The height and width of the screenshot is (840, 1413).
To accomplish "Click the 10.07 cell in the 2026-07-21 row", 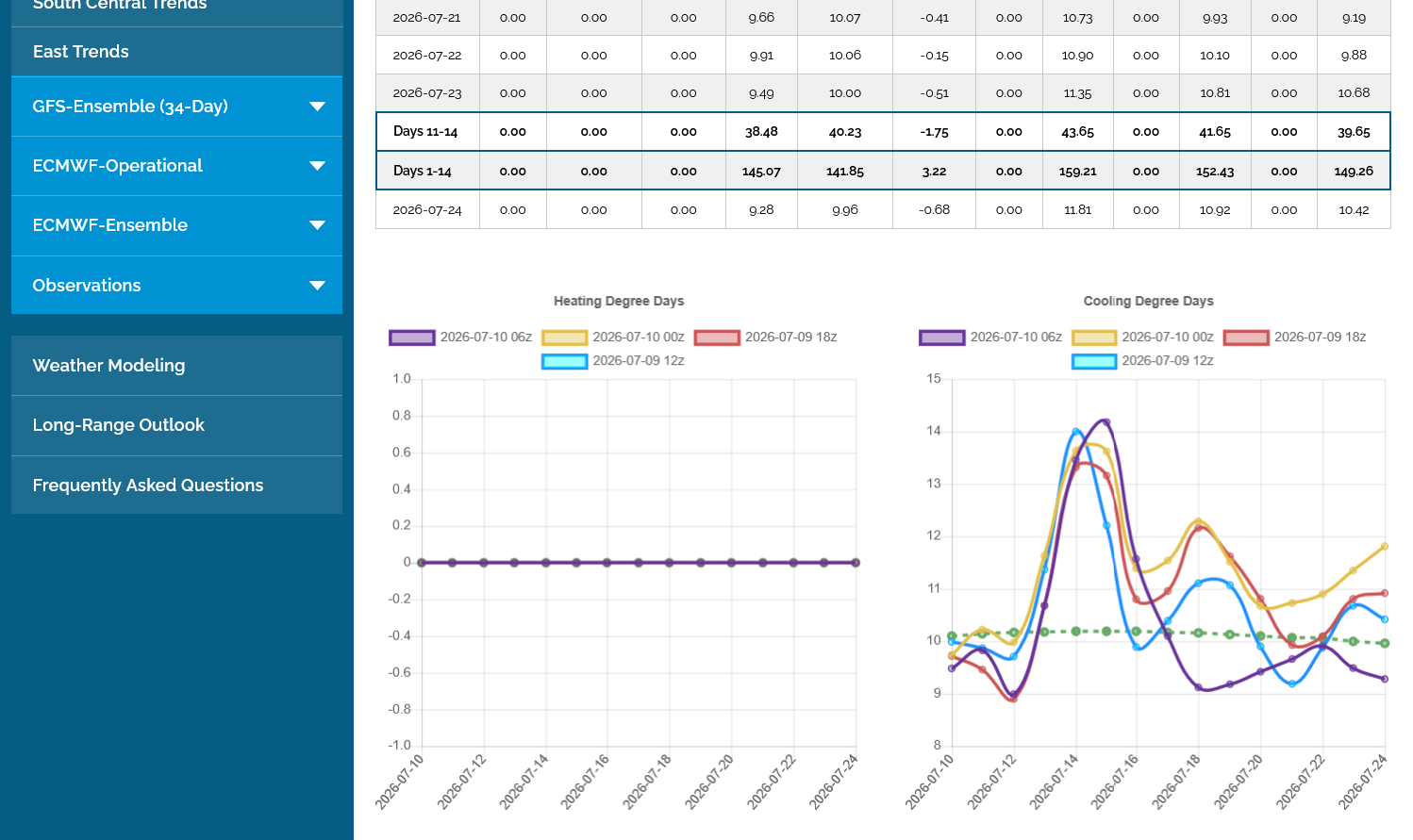I will pyautogui.click(x=845, y=18).
